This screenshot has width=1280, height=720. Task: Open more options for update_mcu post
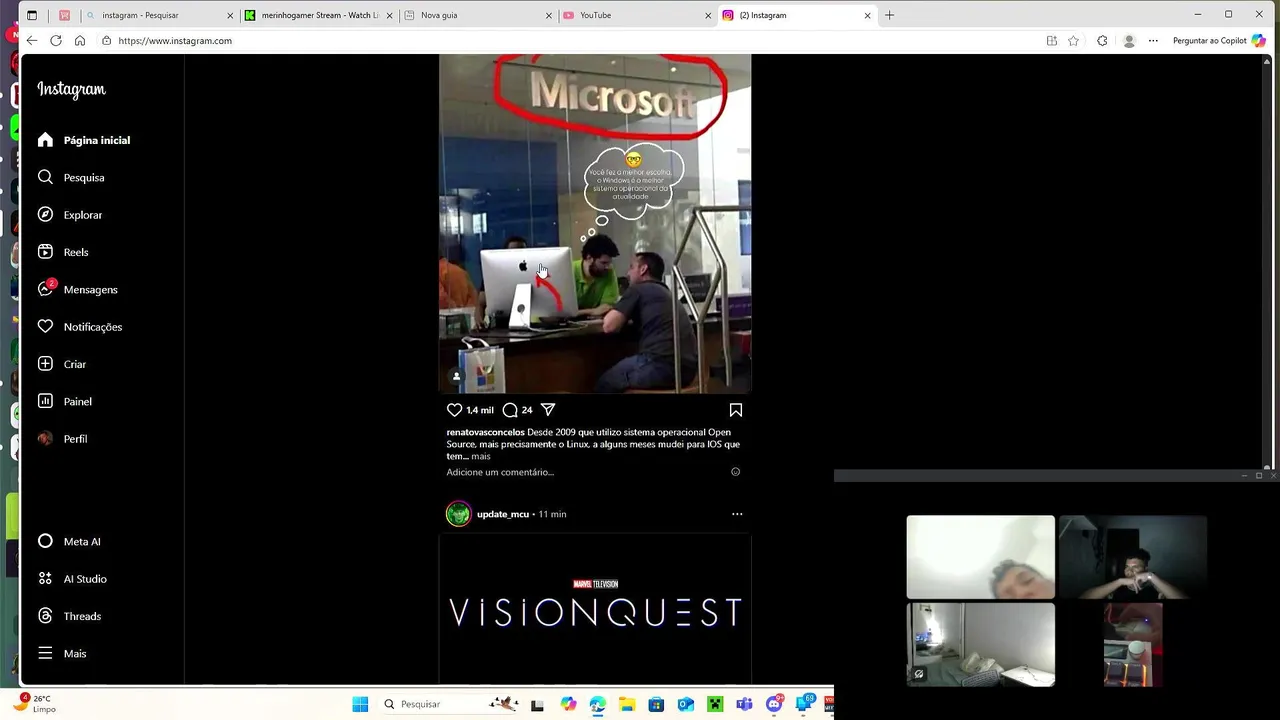(x=737, y=514)
